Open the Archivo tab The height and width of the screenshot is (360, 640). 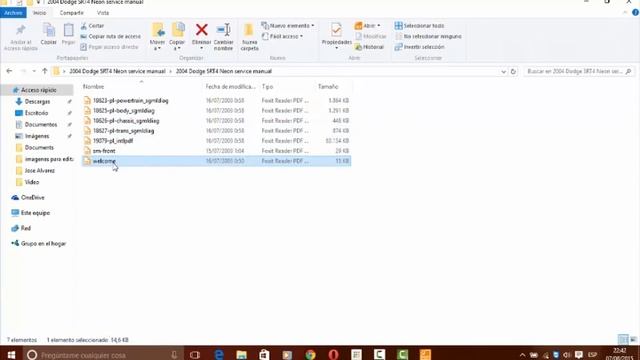(x=13, y=13)
